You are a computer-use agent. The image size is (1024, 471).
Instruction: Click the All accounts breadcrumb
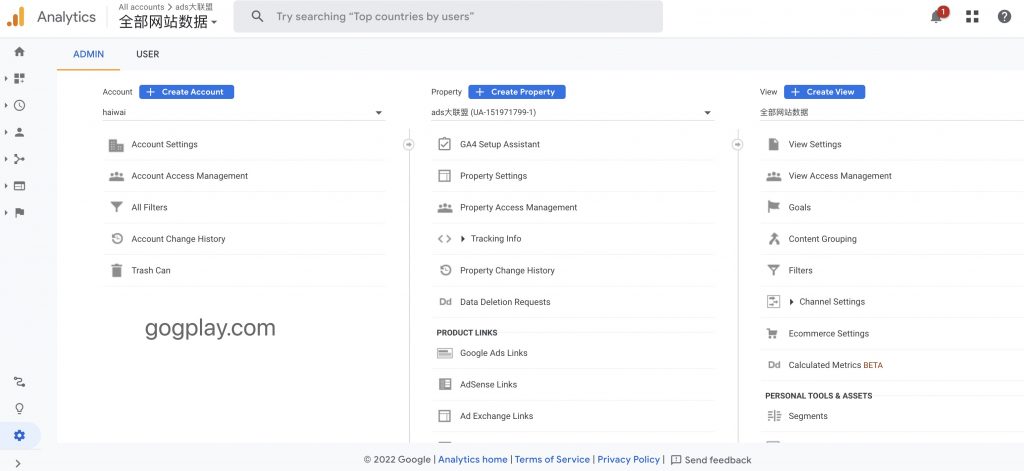[x=141, y=7]
